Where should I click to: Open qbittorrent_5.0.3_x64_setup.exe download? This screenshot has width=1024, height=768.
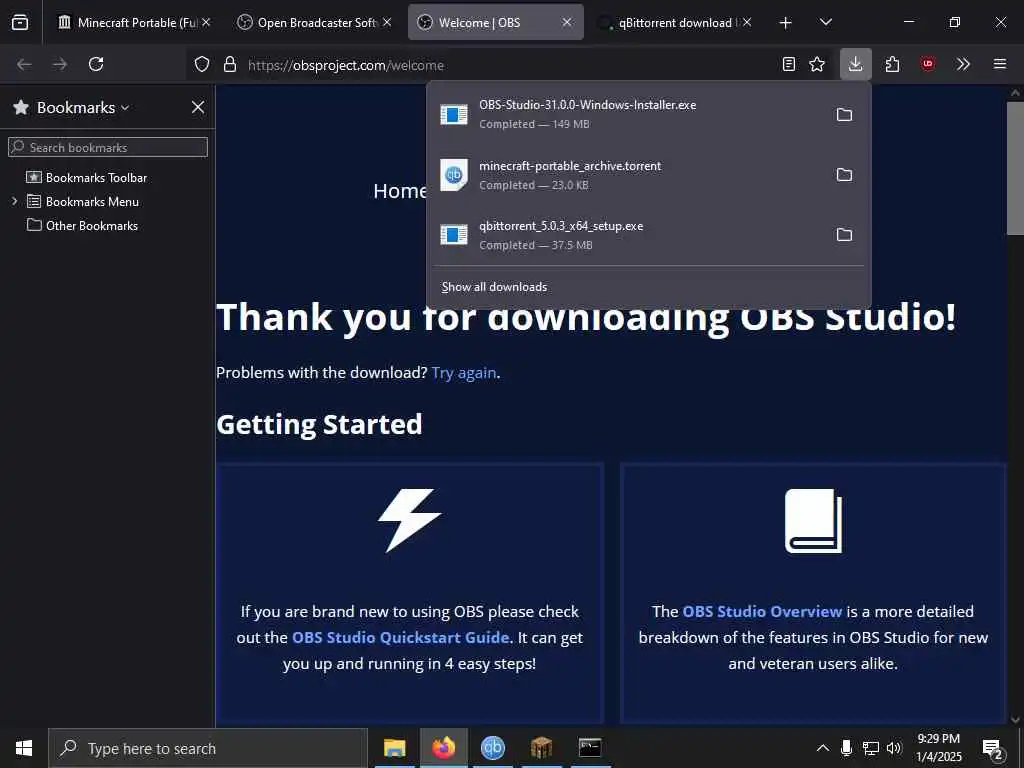(x=627, y=235)
